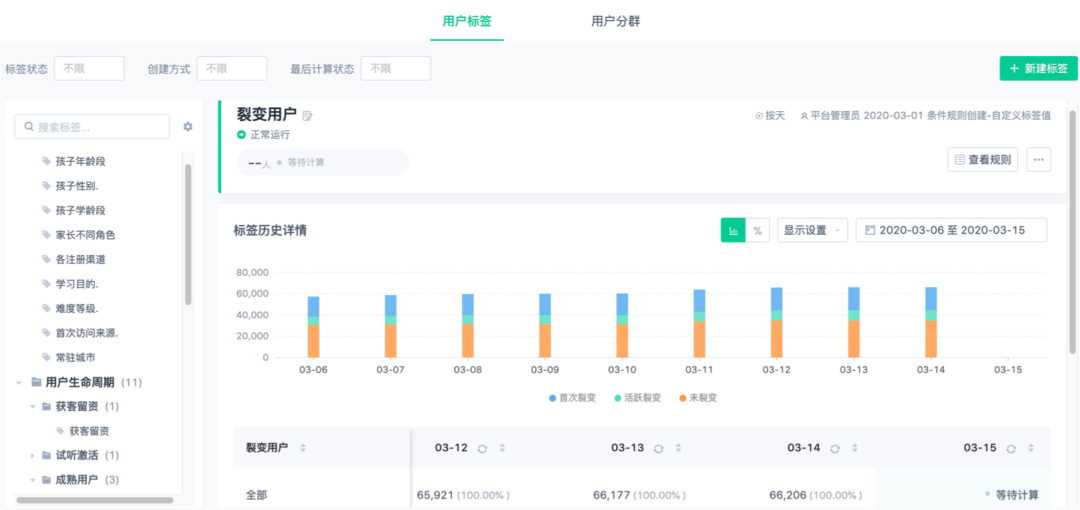Switch to the 用户分群 tab
1080x510 pixels.
(616, 21)
